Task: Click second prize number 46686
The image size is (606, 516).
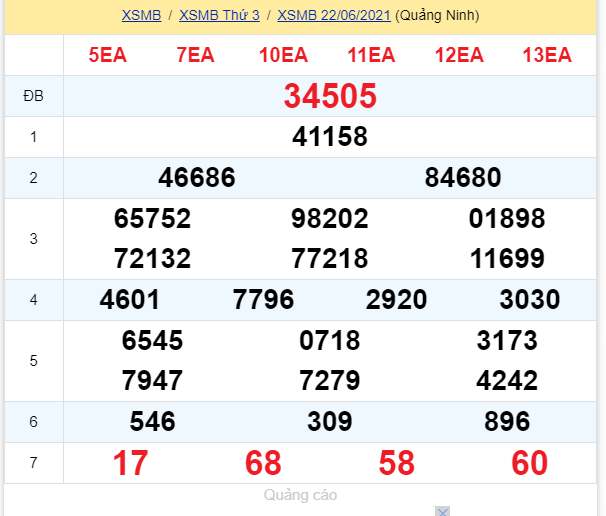Action: tap(197, 178)
